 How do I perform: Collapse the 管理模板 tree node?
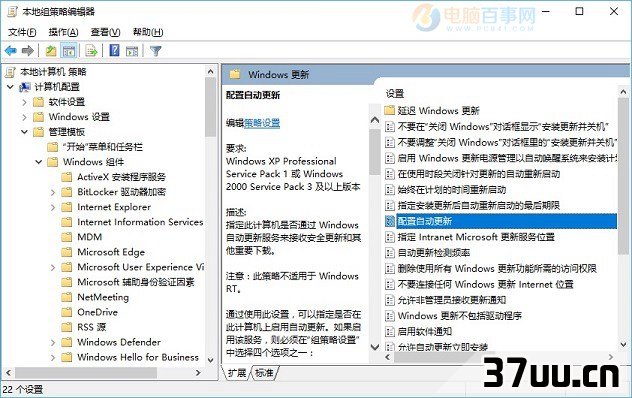25,132
